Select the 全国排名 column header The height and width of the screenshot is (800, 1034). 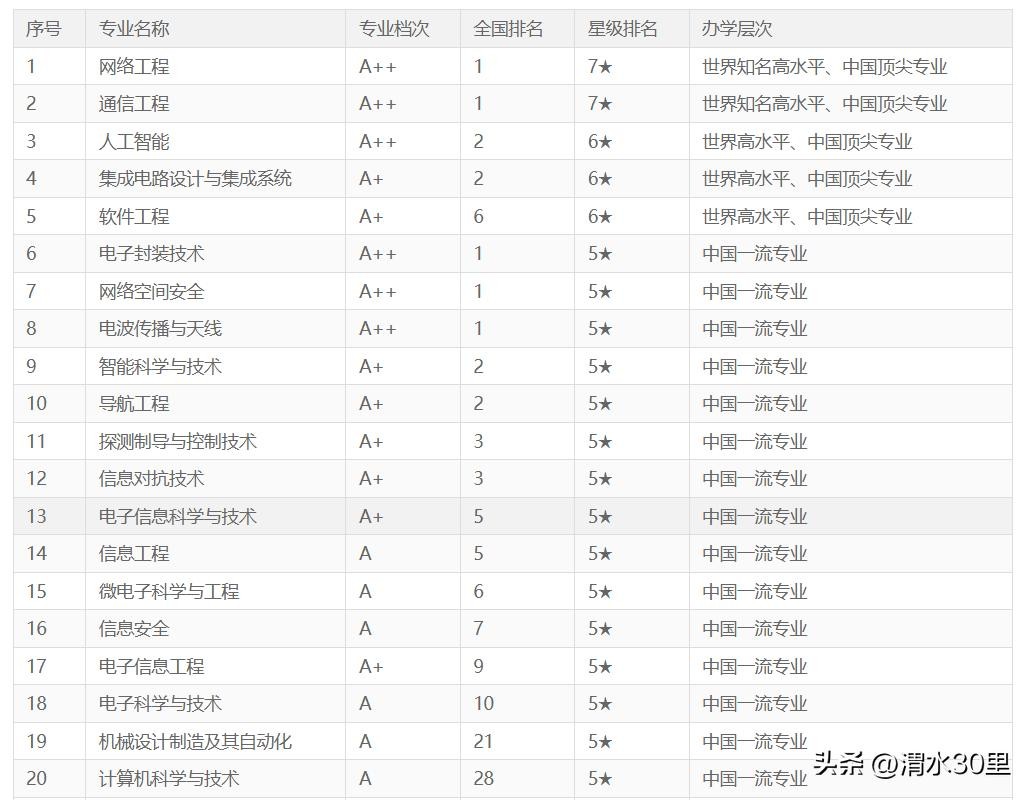(508, 29)
